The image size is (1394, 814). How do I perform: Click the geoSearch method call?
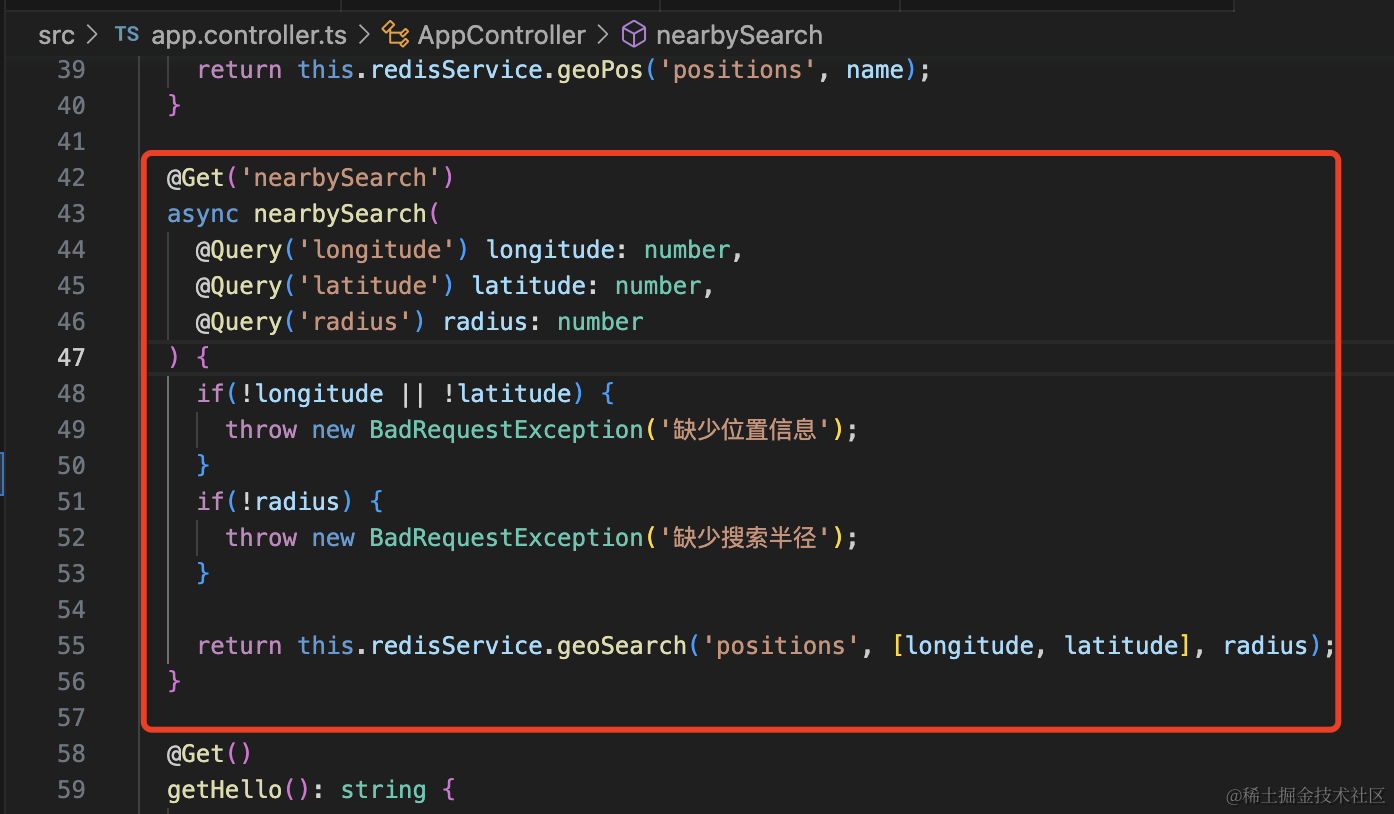(621, 645)
